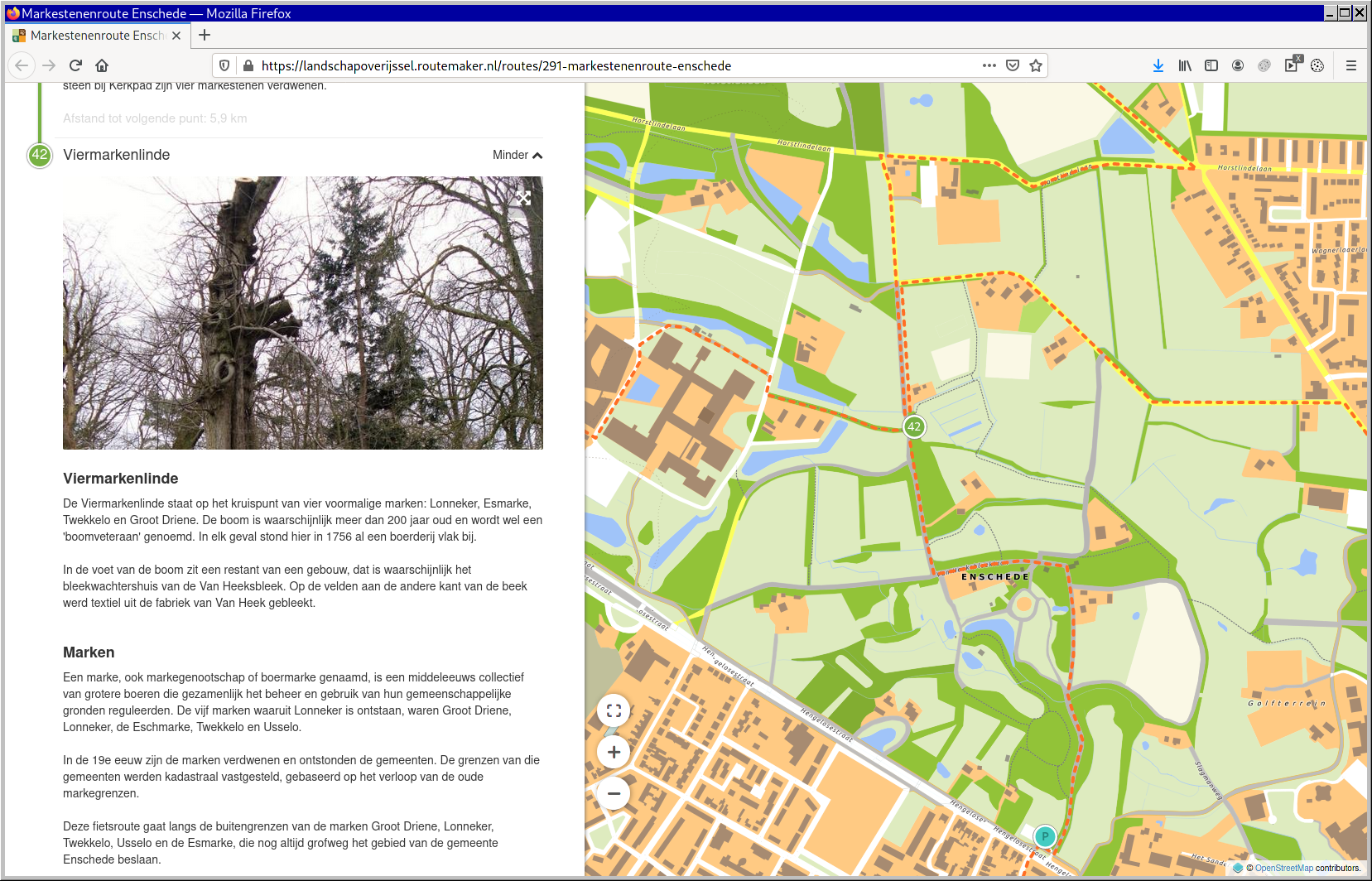The image size is (1372, 881).
Task: Collapse details with Minder toggle
Action: pos(517,155)
